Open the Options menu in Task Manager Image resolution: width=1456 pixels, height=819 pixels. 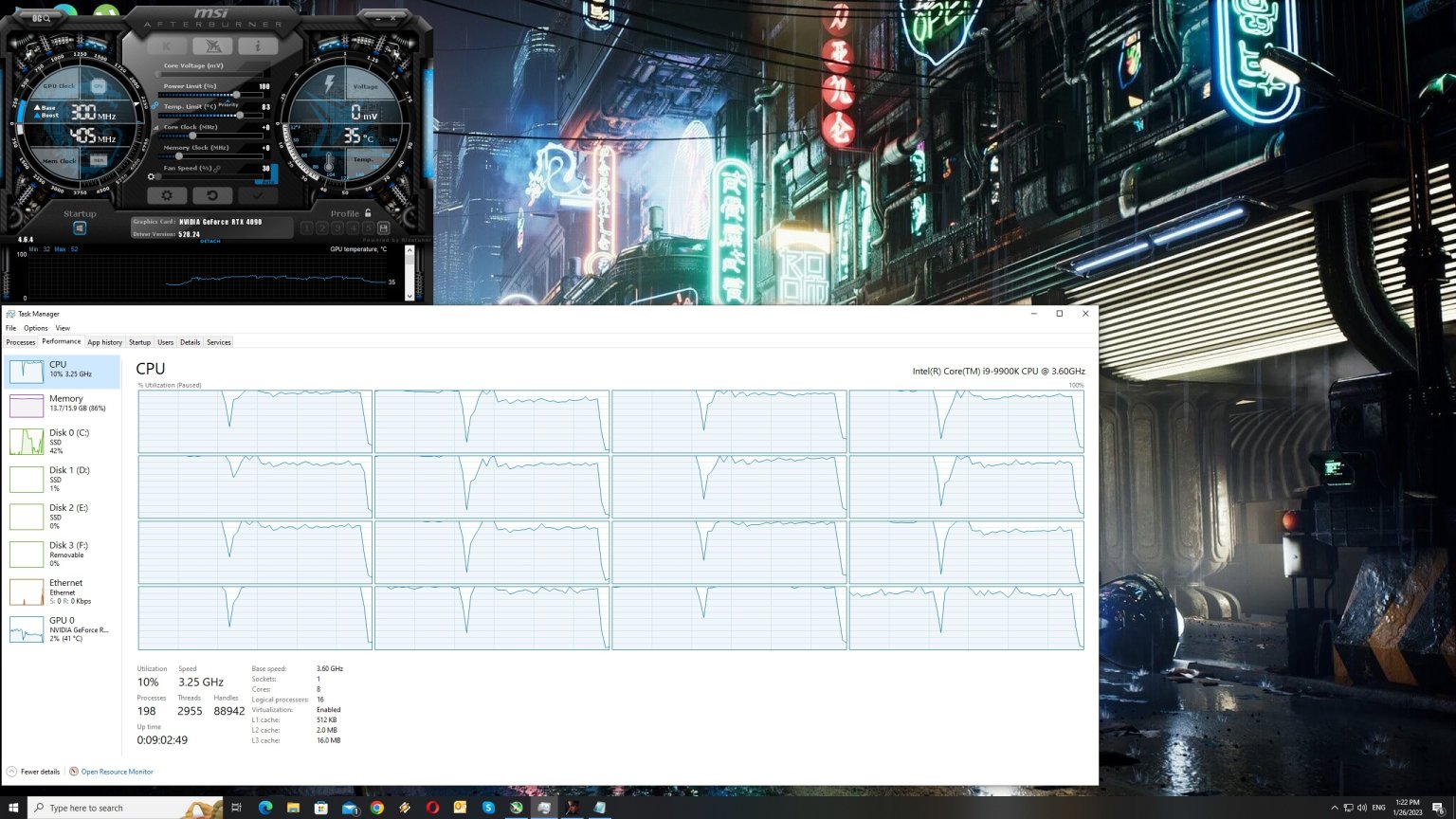(x=35, y=328)
